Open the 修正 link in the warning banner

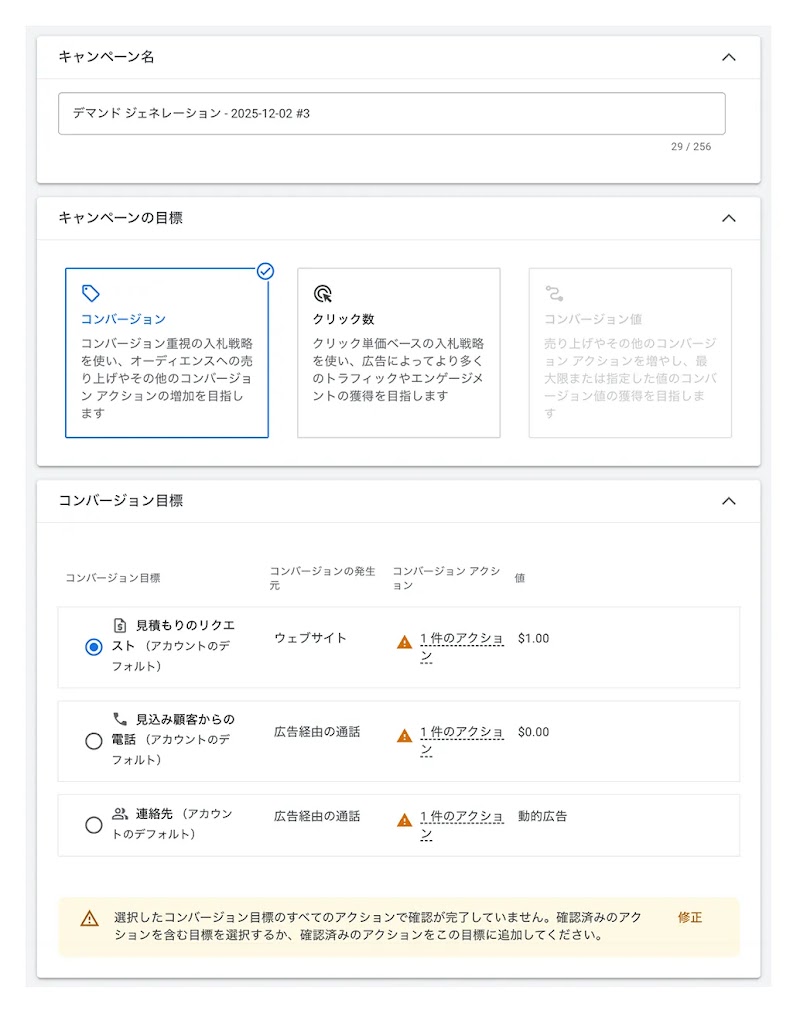(x=691, y=916)
